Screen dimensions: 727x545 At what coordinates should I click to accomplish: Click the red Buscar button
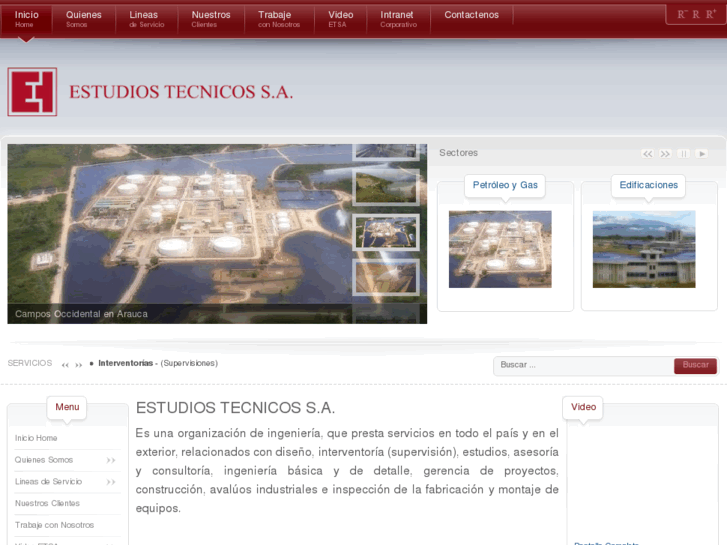click(695, 365)
